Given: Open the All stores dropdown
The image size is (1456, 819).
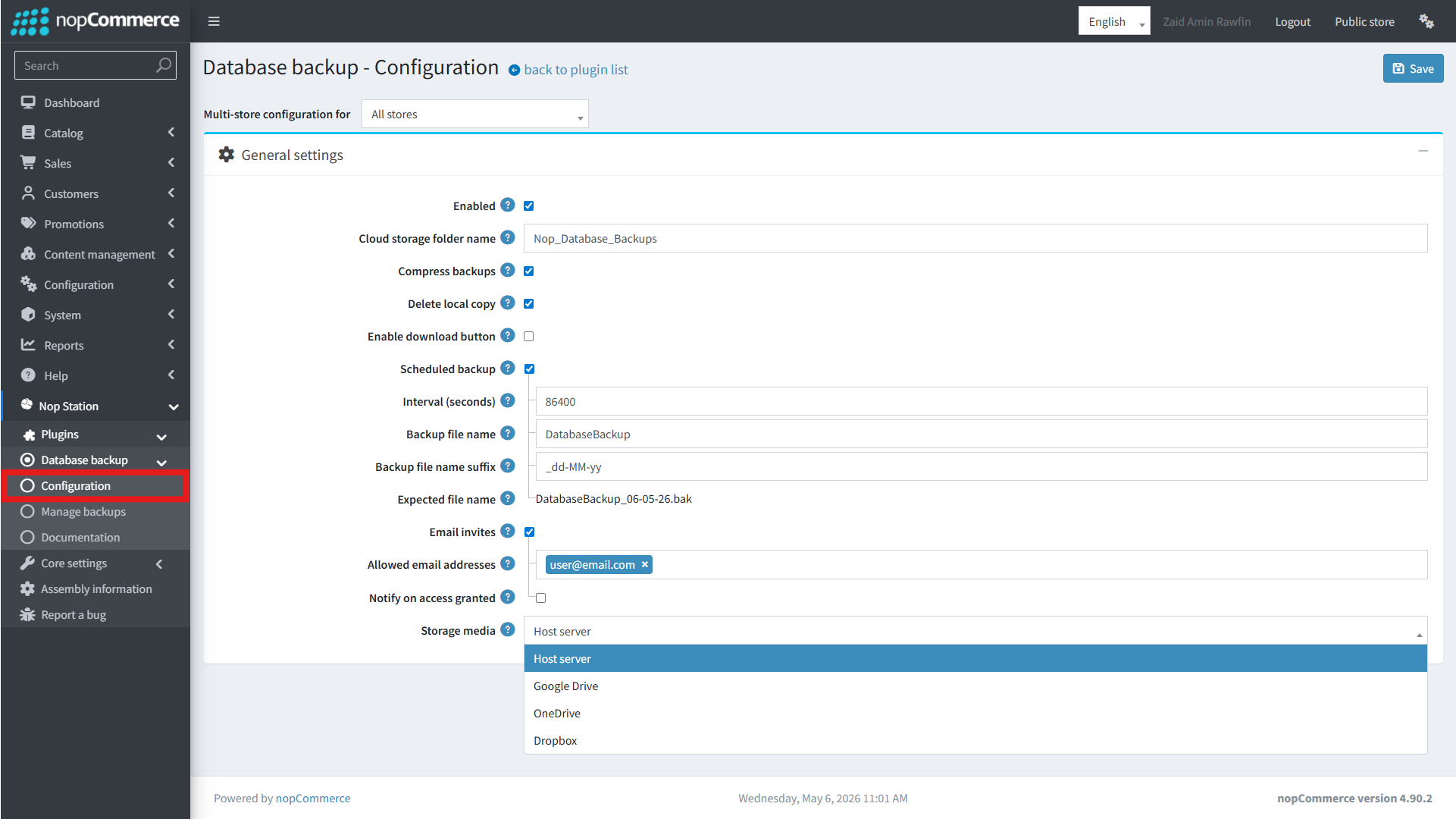Looking at the screenshot, I should [474, 115].
